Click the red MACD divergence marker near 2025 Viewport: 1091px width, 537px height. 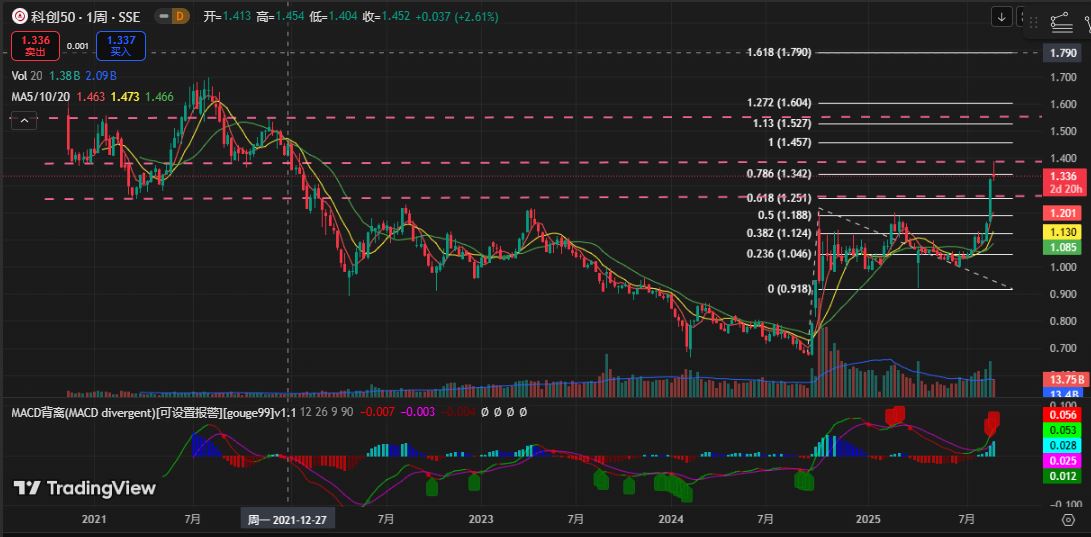pos(895,414)
